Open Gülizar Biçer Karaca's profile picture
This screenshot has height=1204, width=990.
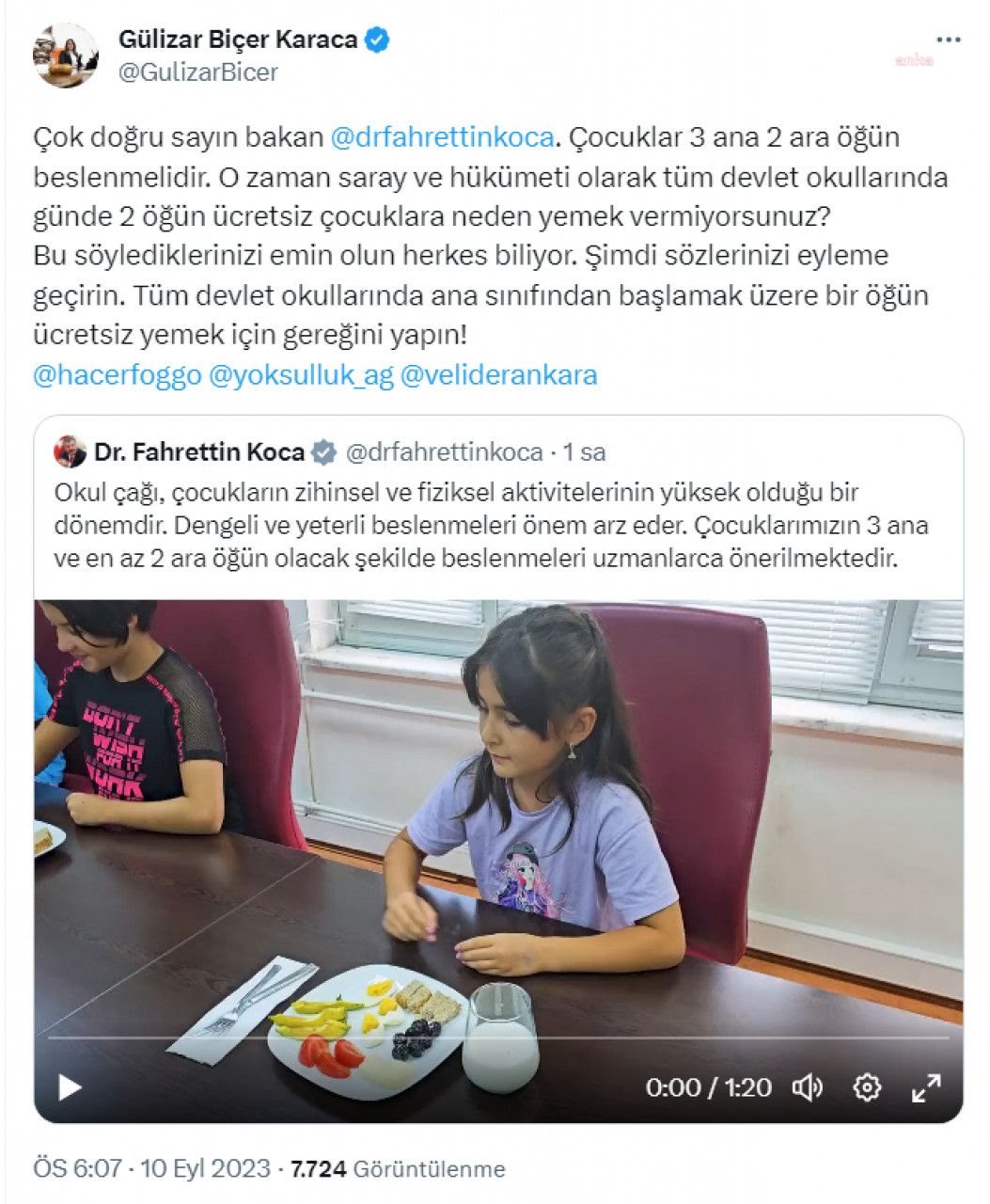coord(66,55)
